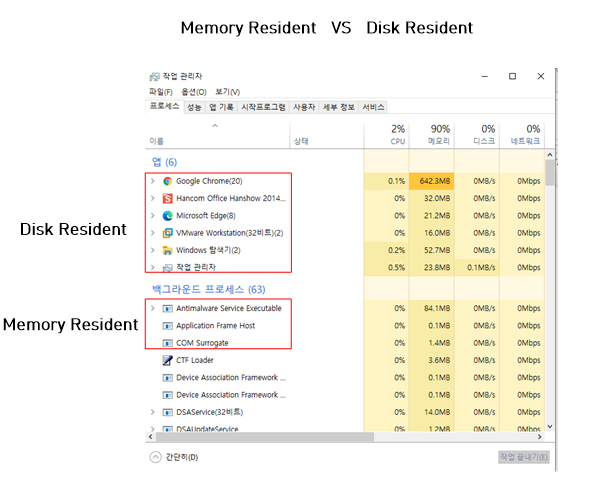Click the 32.0MB Hancom Office memory value

437,198
